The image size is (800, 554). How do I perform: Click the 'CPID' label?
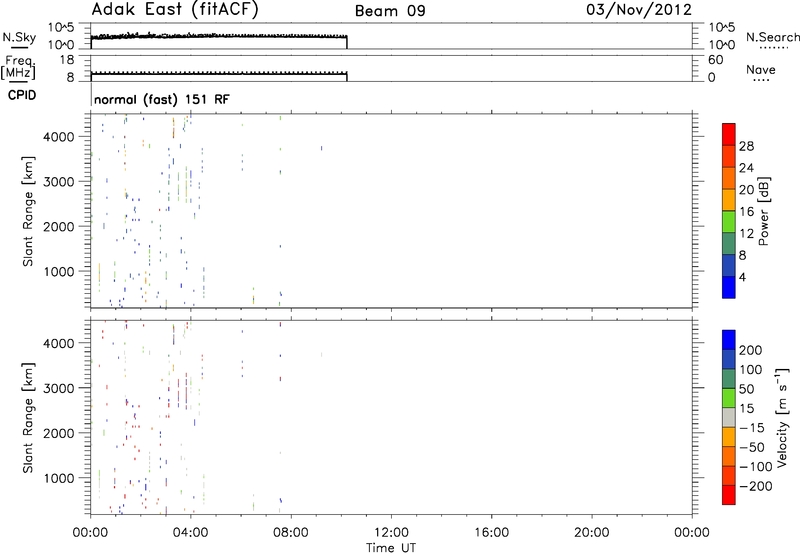pos(22,95)
